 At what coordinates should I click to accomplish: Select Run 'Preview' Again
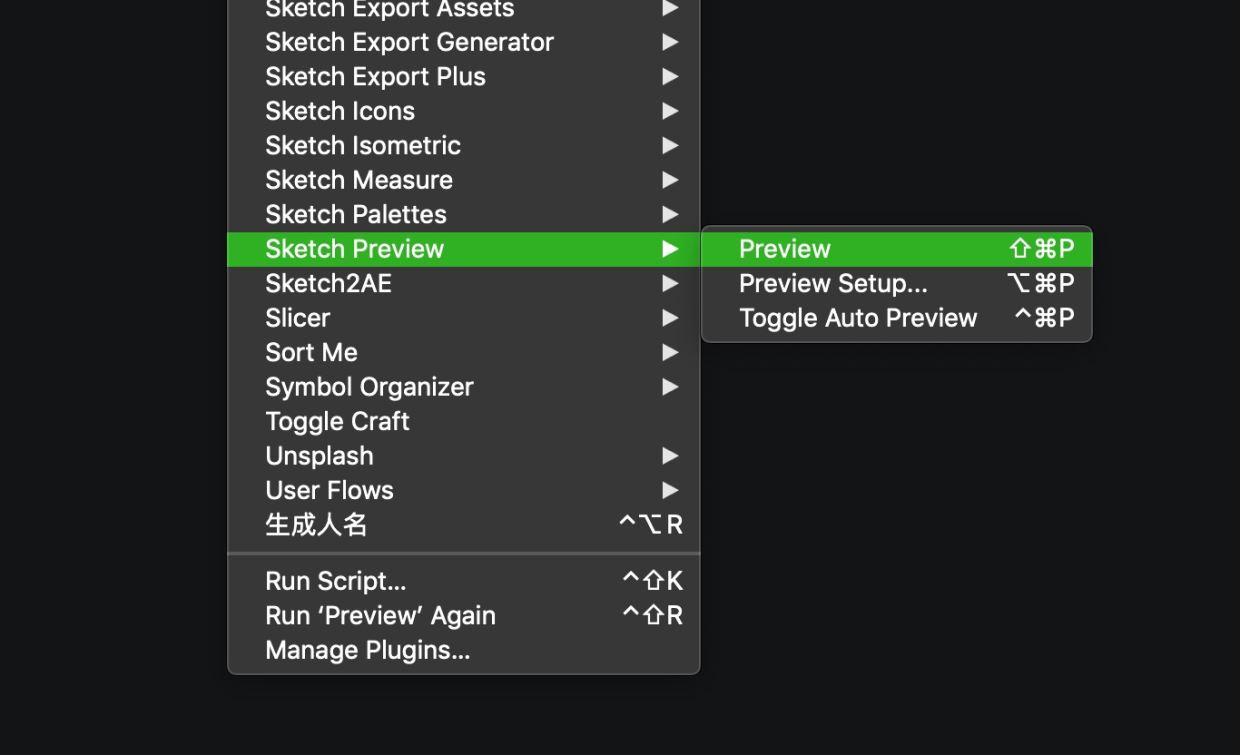pyautogui.click(x=463, y=616)
